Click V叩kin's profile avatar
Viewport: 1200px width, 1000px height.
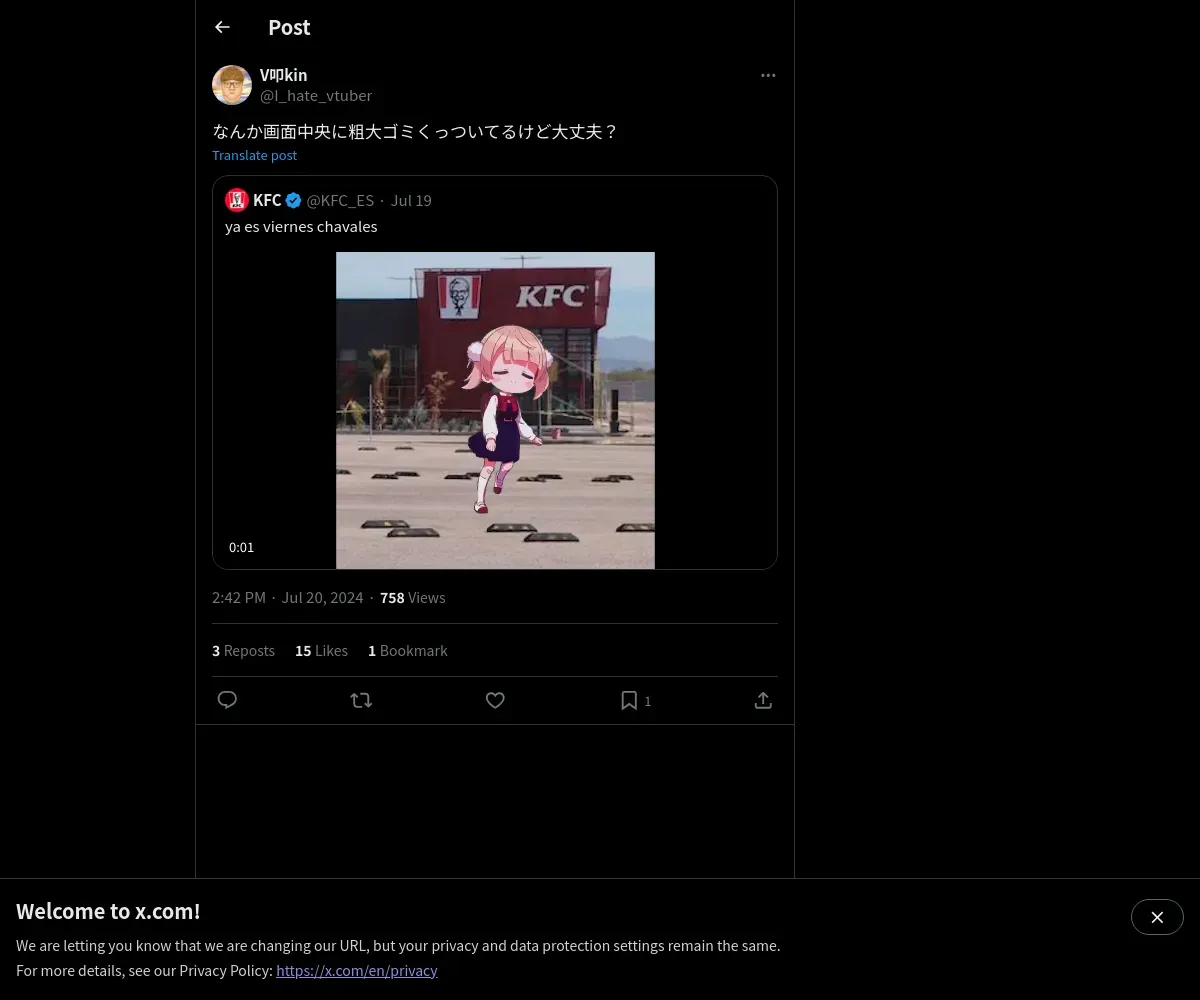tap(232, 85)
